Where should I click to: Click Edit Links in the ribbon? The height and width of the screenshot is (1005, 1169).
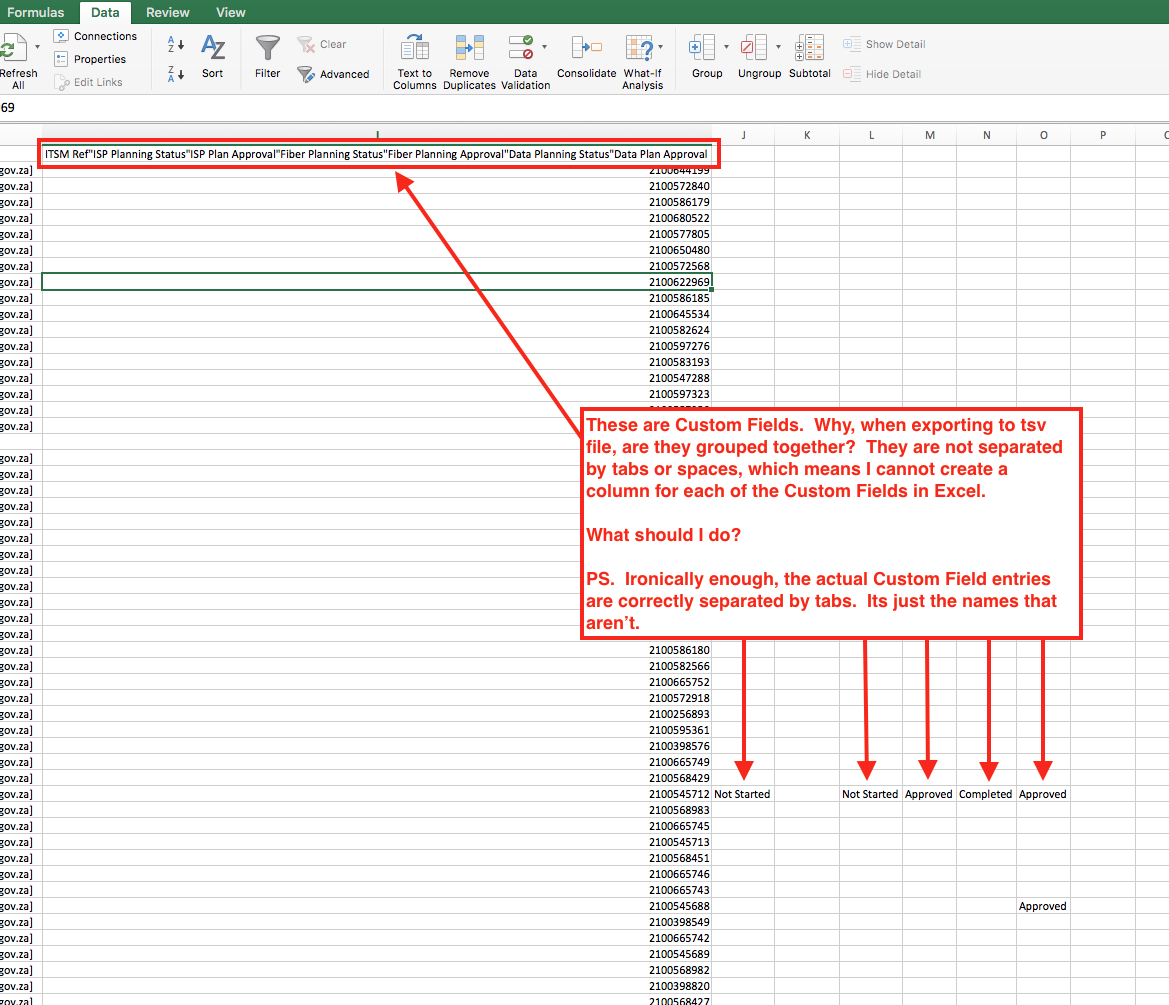pos(88,82)
